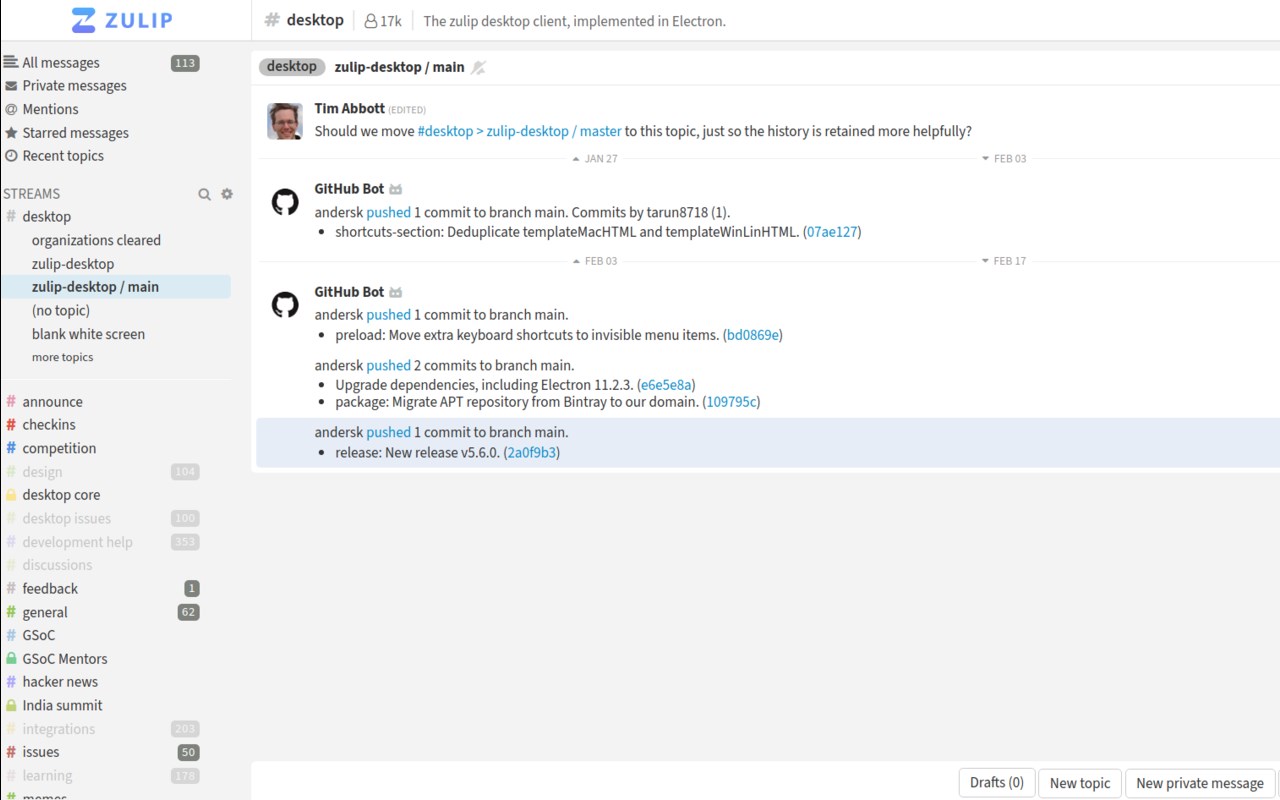Viewport: 1280px width, 800px height.
Task: Open 'pushed' link for 2 commits
Action: coord(388,366)
